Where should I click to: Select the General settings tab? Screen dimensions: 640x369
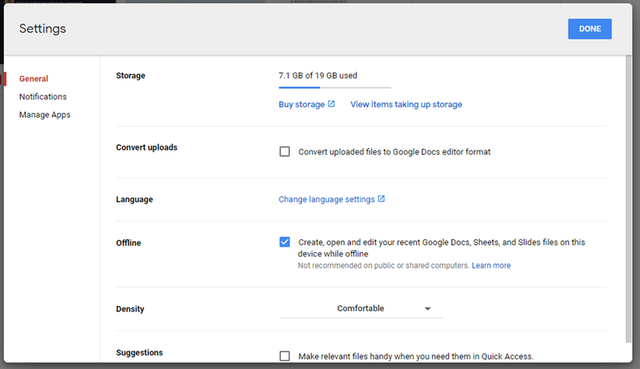(x=33, y=79)
